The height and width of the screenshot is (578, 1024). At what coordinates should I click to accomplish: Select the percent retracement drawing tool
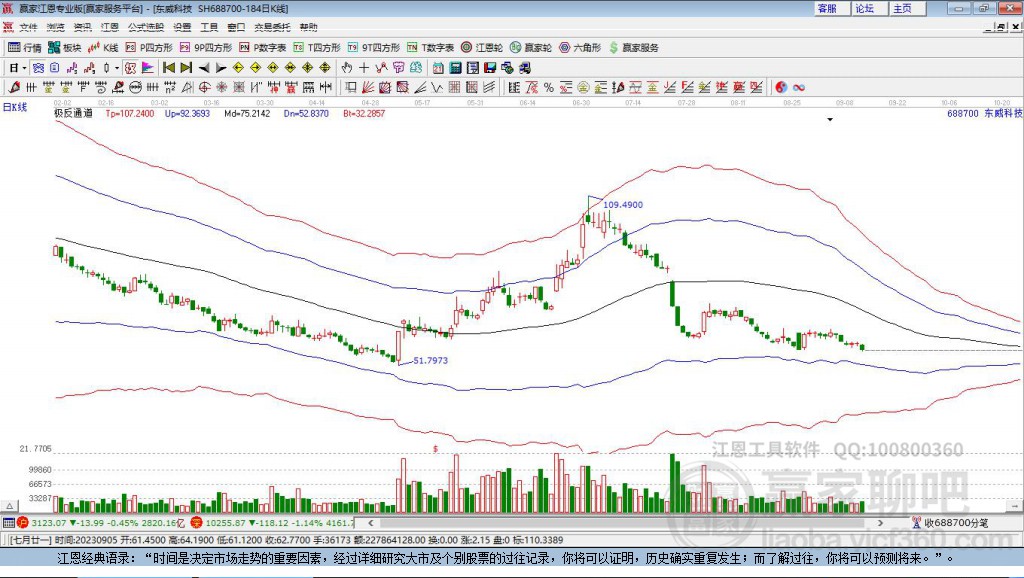(549, 87)
